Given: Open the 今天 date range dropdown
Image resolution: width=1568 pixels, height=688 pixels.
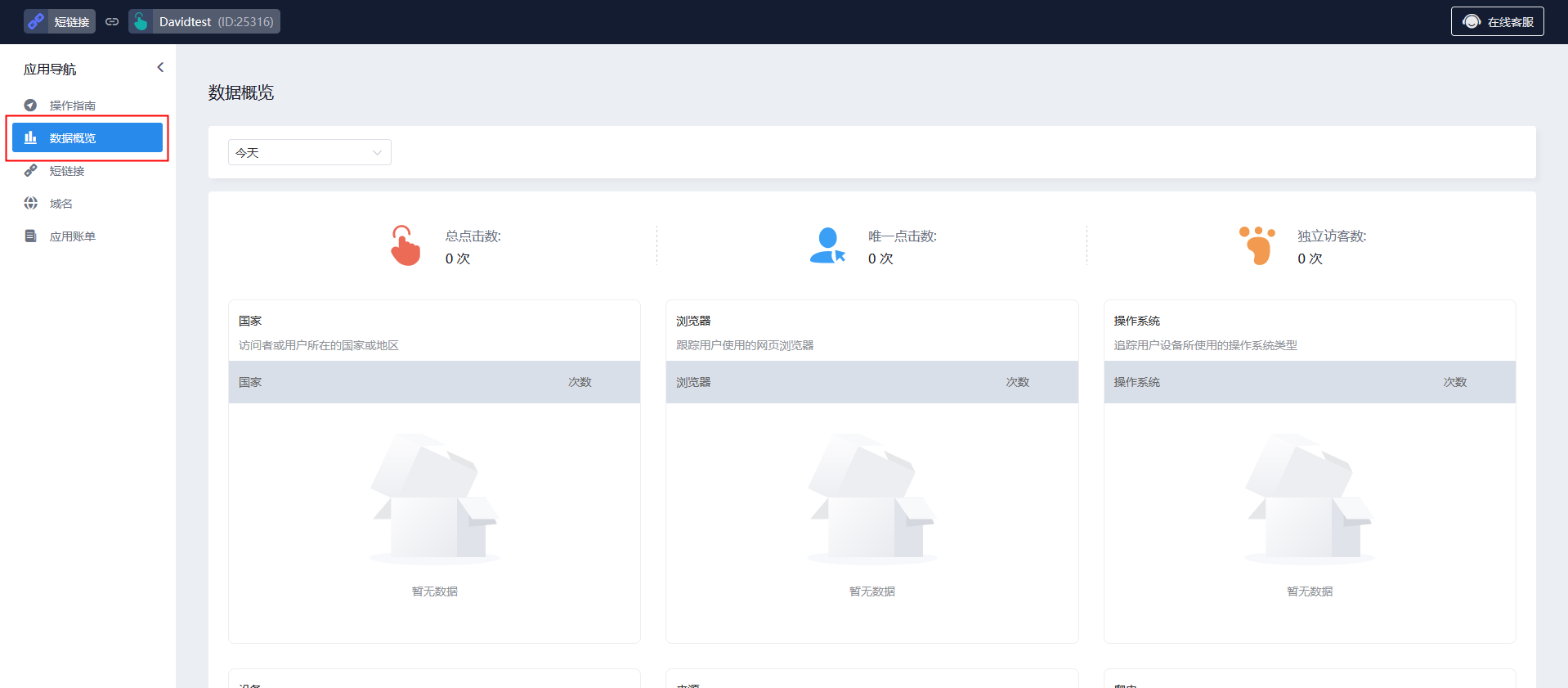Looking at the screenshot, I should point(309,152).
